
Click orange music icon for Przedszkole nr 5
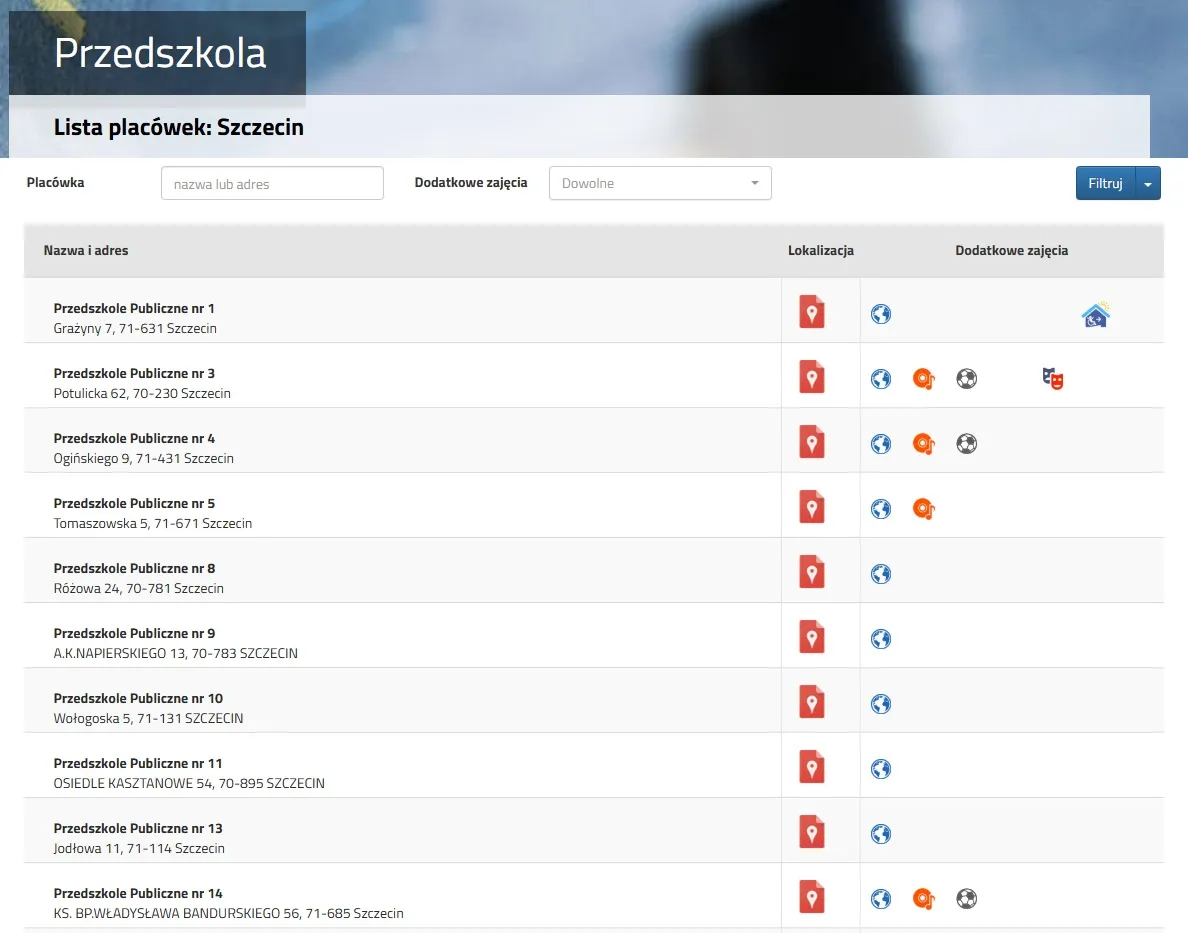(x=924, y=509)
